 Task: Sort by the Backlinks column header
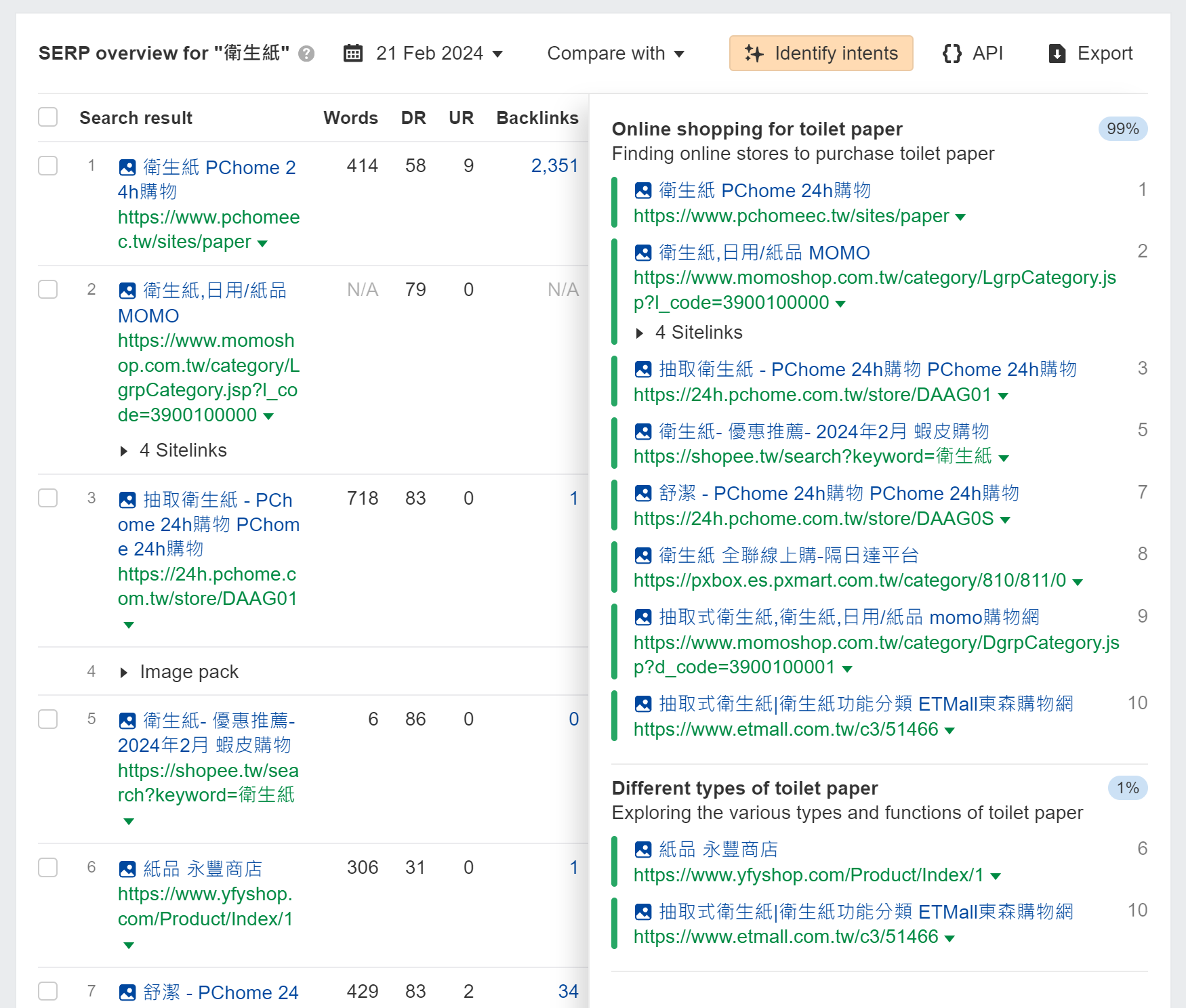pyautogui.click(x=537, y=118)
